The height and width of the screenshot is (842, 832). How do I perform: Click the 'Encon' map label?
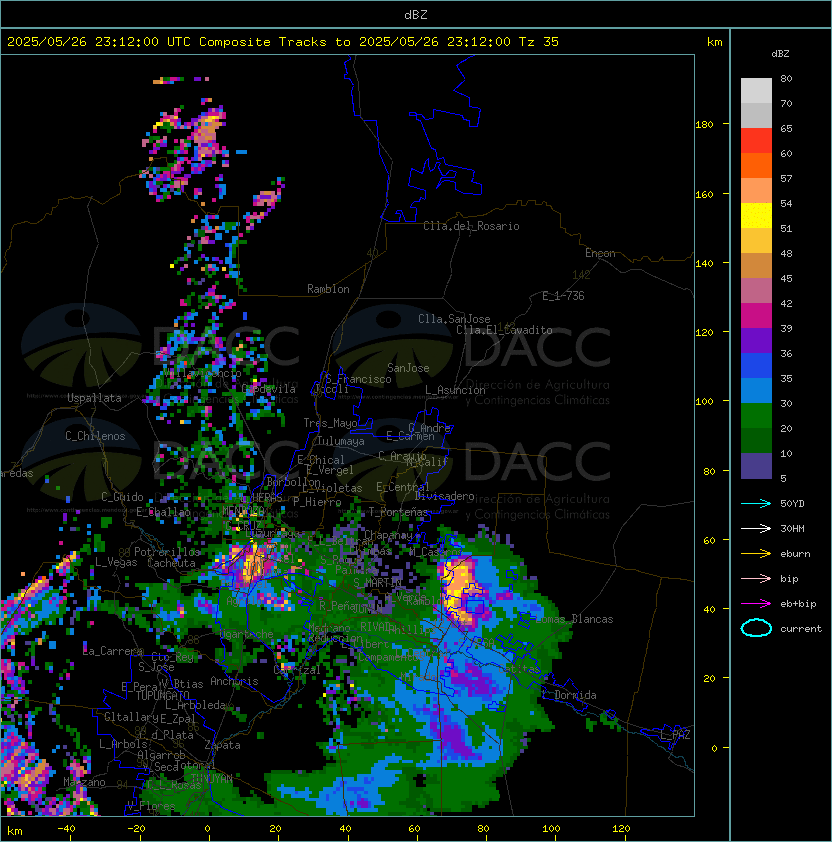pos(600,253)
